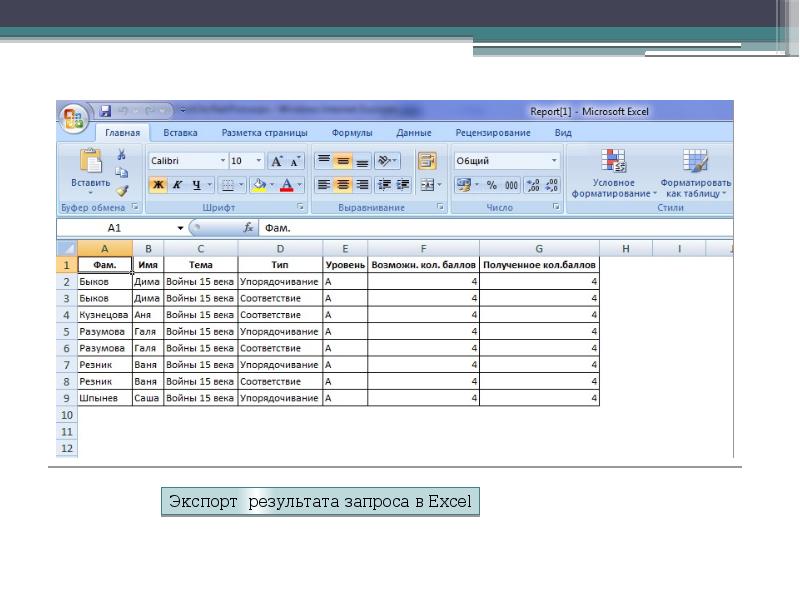
Task: Expand the Name Box dropdown arrow
Action: click(x=180, y=228)
